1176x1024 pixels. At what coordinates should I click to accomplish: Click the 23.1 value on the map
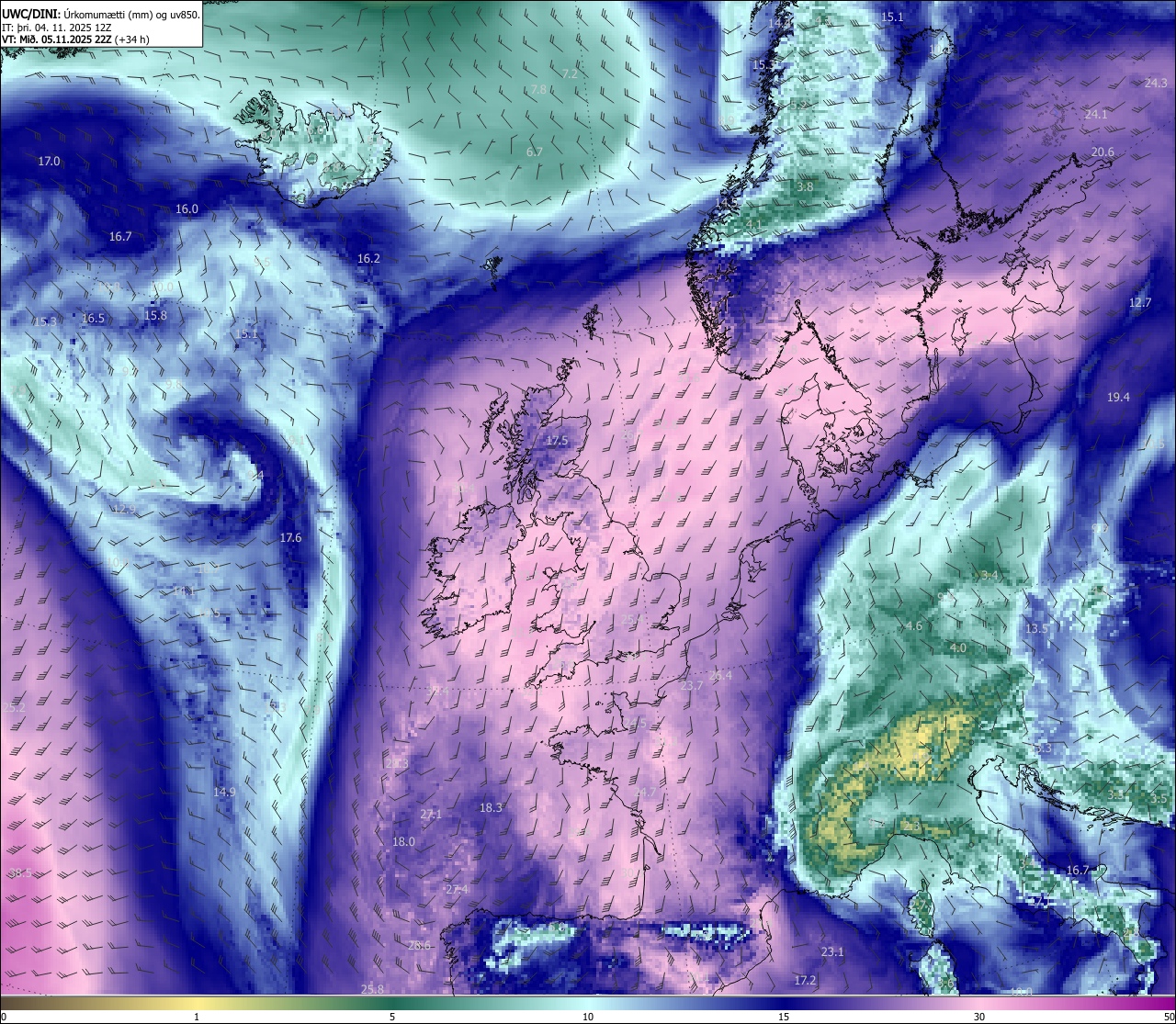[x=832, y=952]
